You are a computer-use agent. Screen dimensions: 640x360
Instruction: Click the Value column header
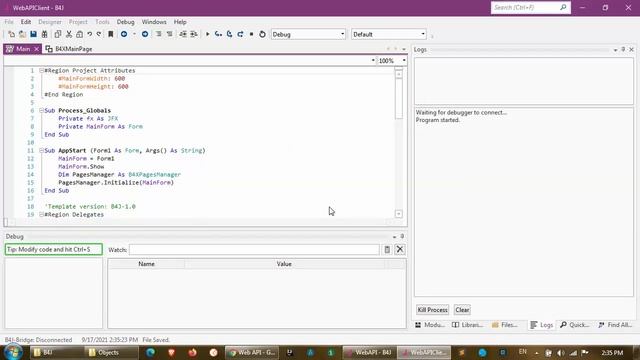click(x=284, y=264)
